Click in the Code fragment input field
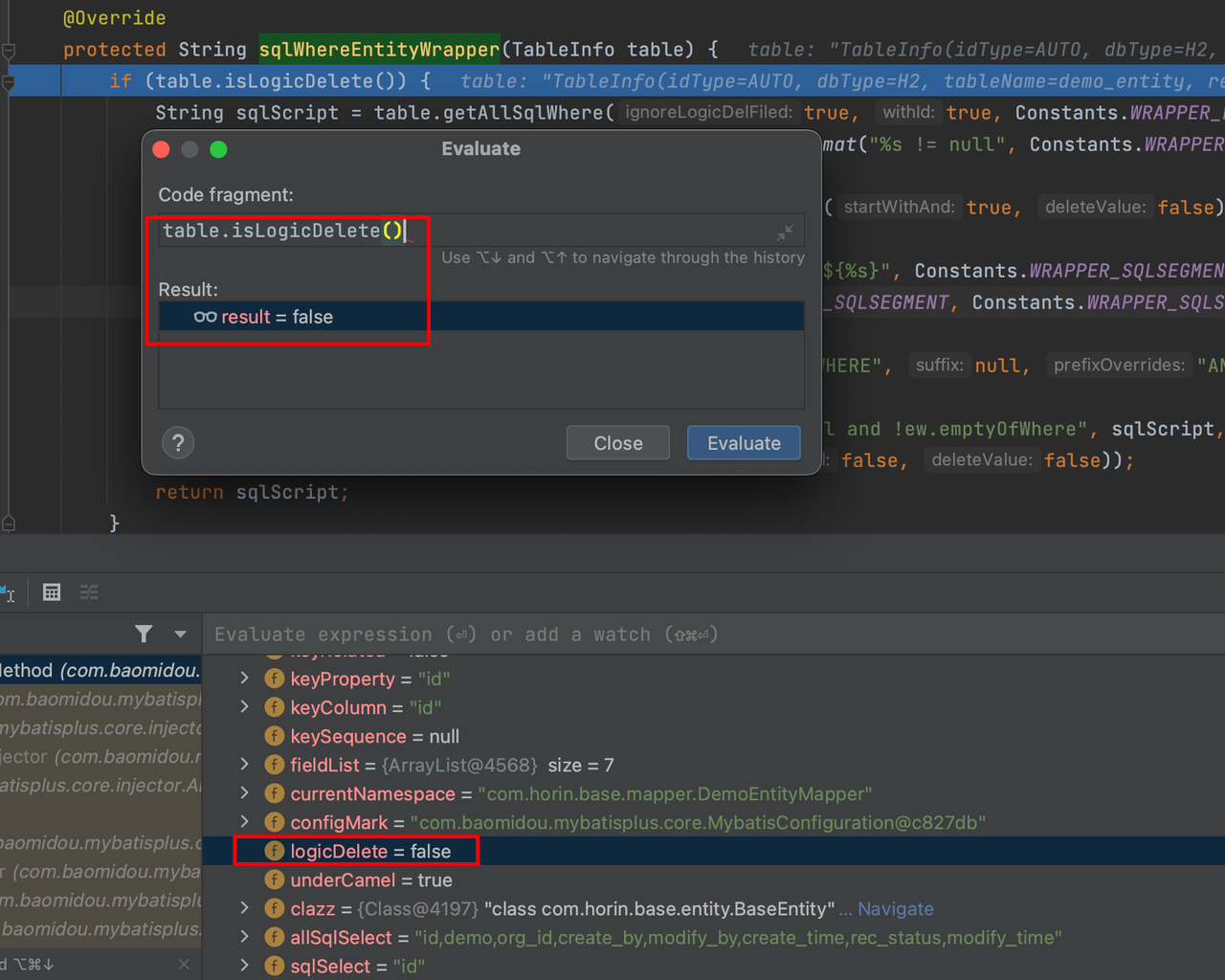The image size is (1225, 980). [x=481, y=231]
